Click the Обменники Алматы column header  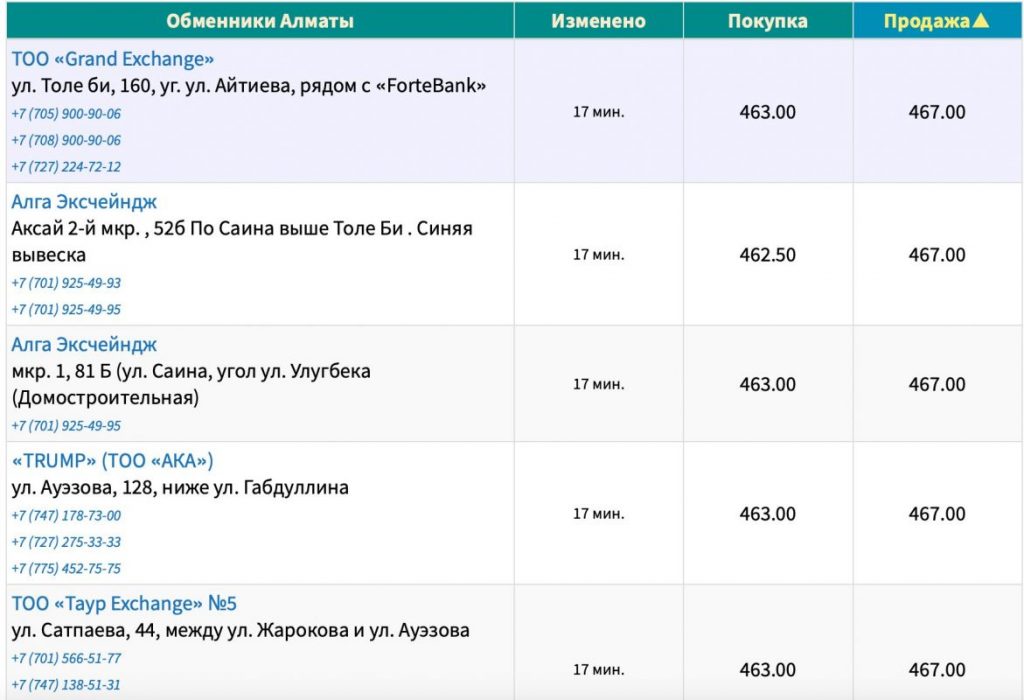coord(260,21)
